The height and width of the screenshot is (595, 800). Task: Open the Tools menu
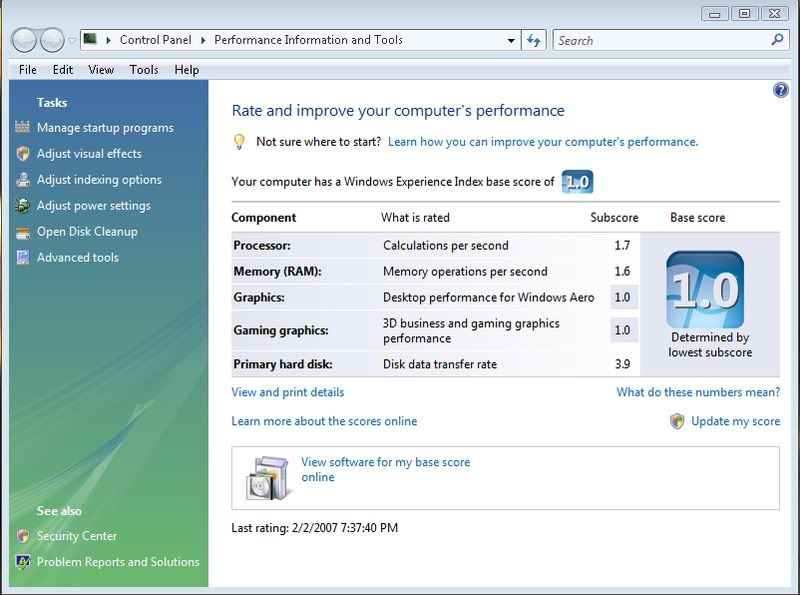coord(144,70)
